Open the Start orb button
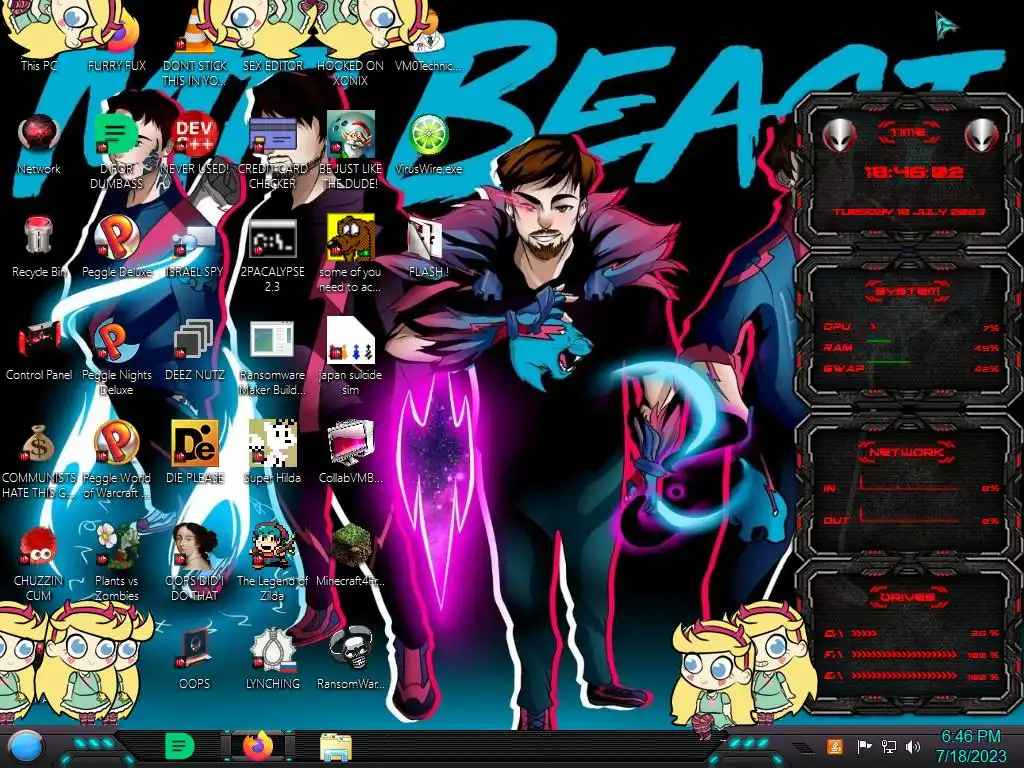The width and height of the screenshot is (1024, 768). coord(25,746)
